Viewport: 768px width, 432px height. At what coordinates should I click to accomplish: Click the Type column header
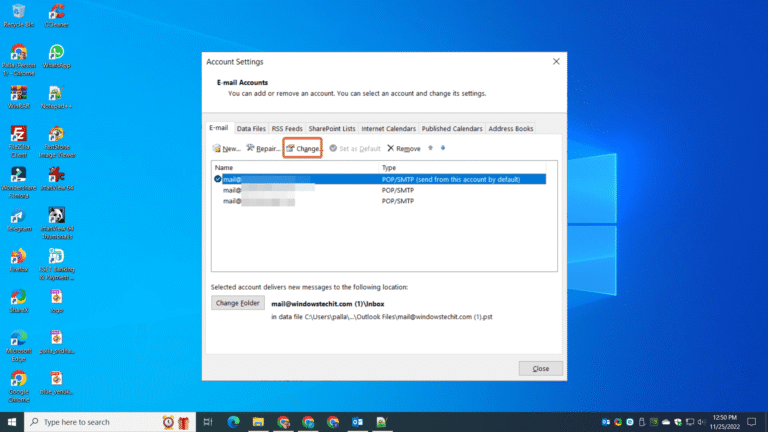pyautogui.click(x=462, y=168)
